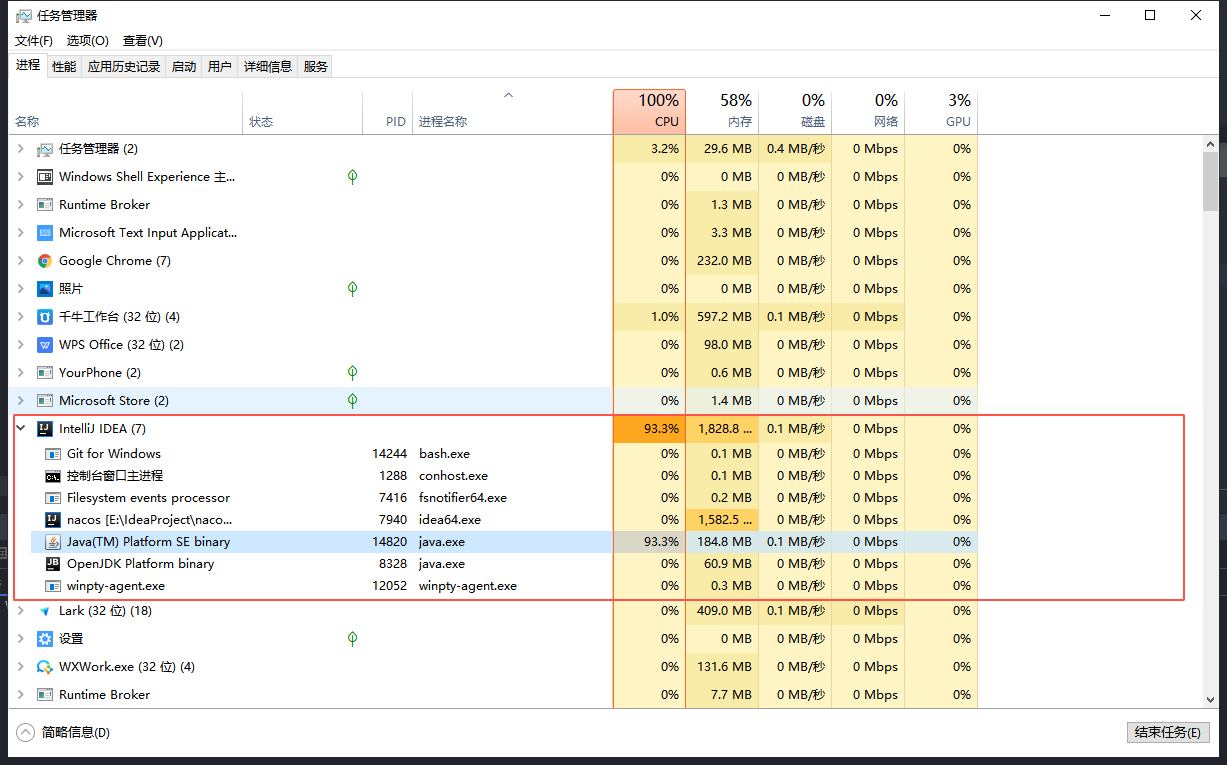Click the Git for Windows icon
Screen dimensions: 1227x765
pyautogui.click(x=53, y=454)
